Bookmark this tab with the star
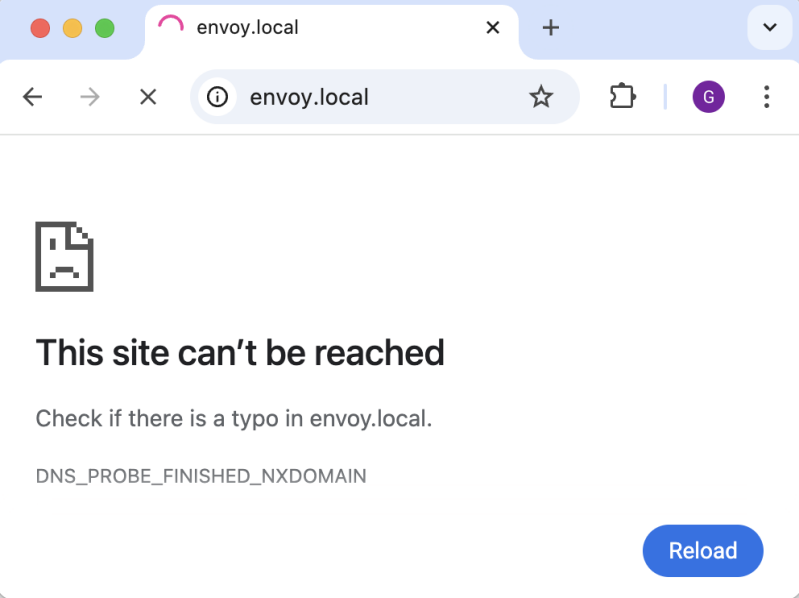This screenshot has height=598, width=799. tap(541, 97)
